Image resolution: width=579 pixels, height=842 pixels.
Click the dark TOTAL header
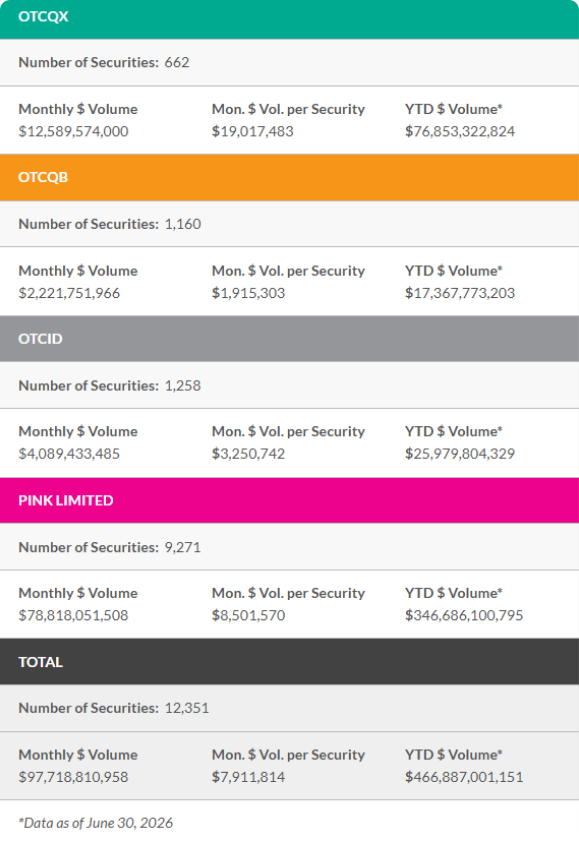(x=290, y=662)
